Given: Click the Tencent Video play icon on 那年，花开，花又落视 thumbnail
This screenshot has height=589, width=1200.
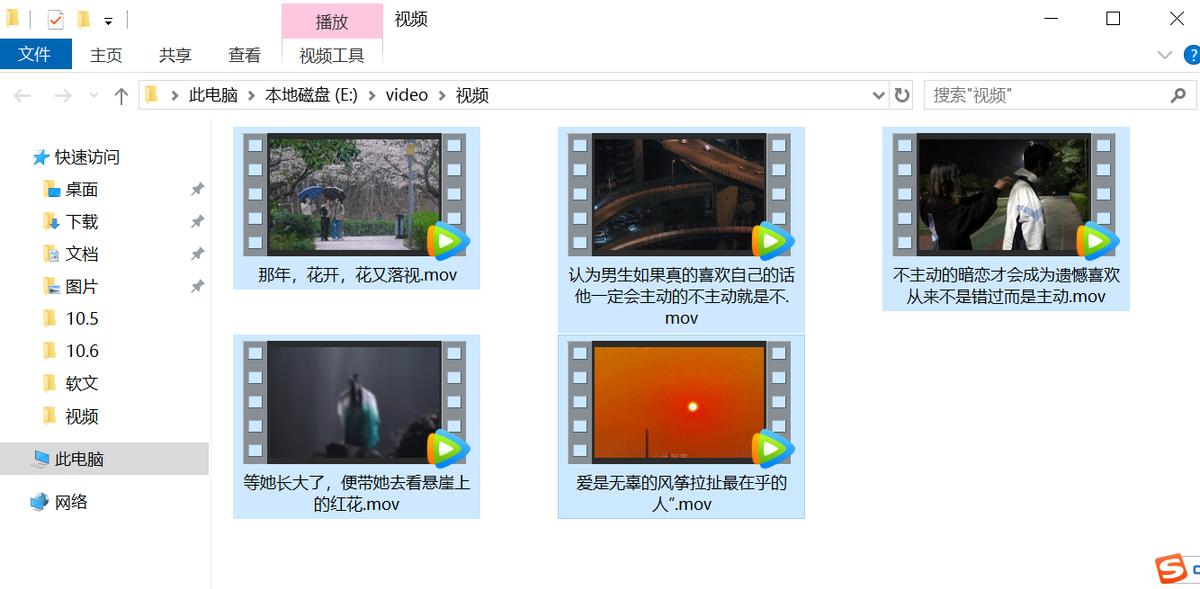Looking at the screenshot, I should coord(446,240).
